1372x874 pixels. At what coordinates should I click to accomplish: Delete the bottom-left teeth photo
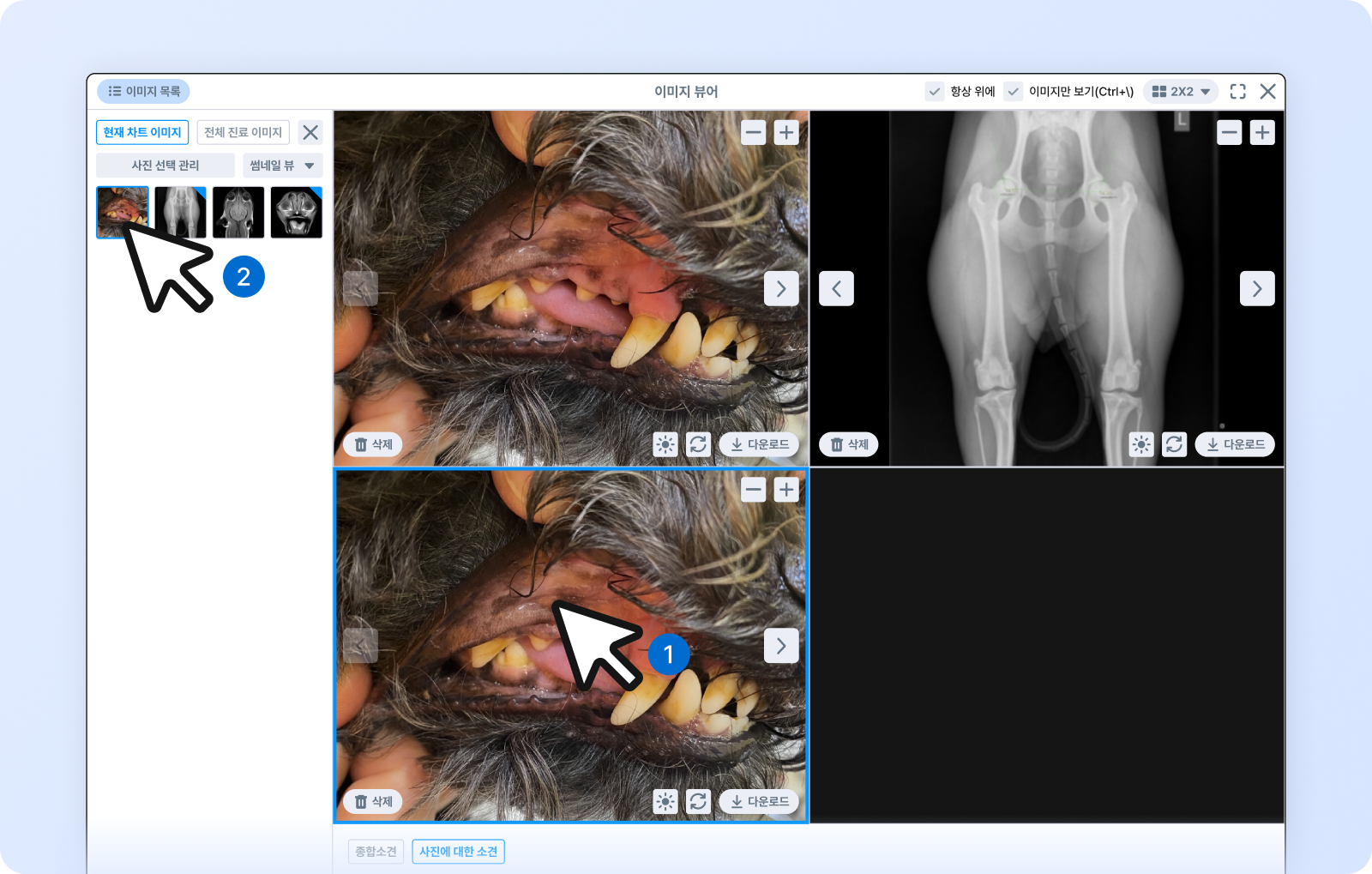[373, 801]
